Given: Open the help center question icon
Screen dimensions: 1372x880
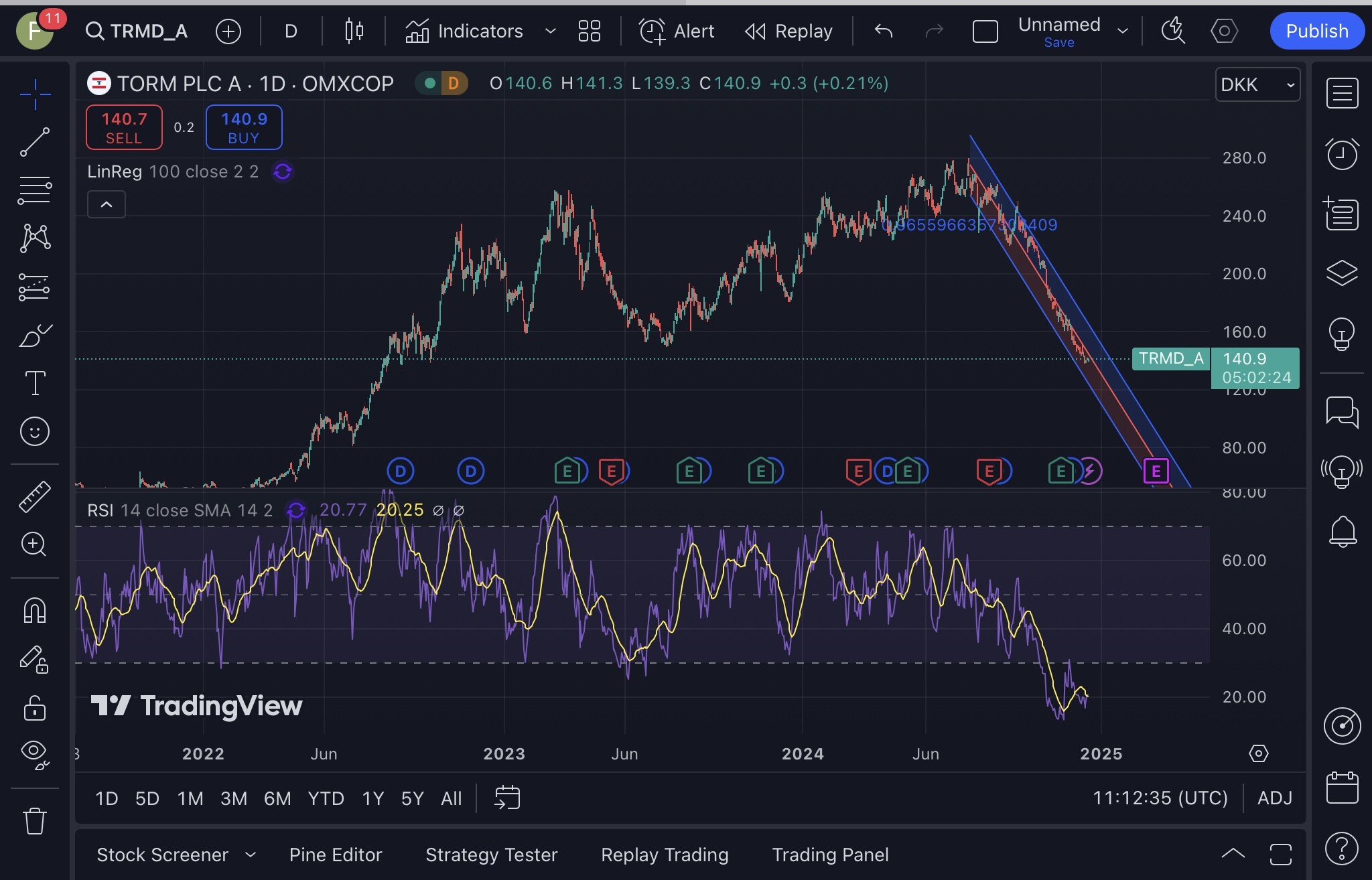Looking at the screenshot, I should 1342,849.
